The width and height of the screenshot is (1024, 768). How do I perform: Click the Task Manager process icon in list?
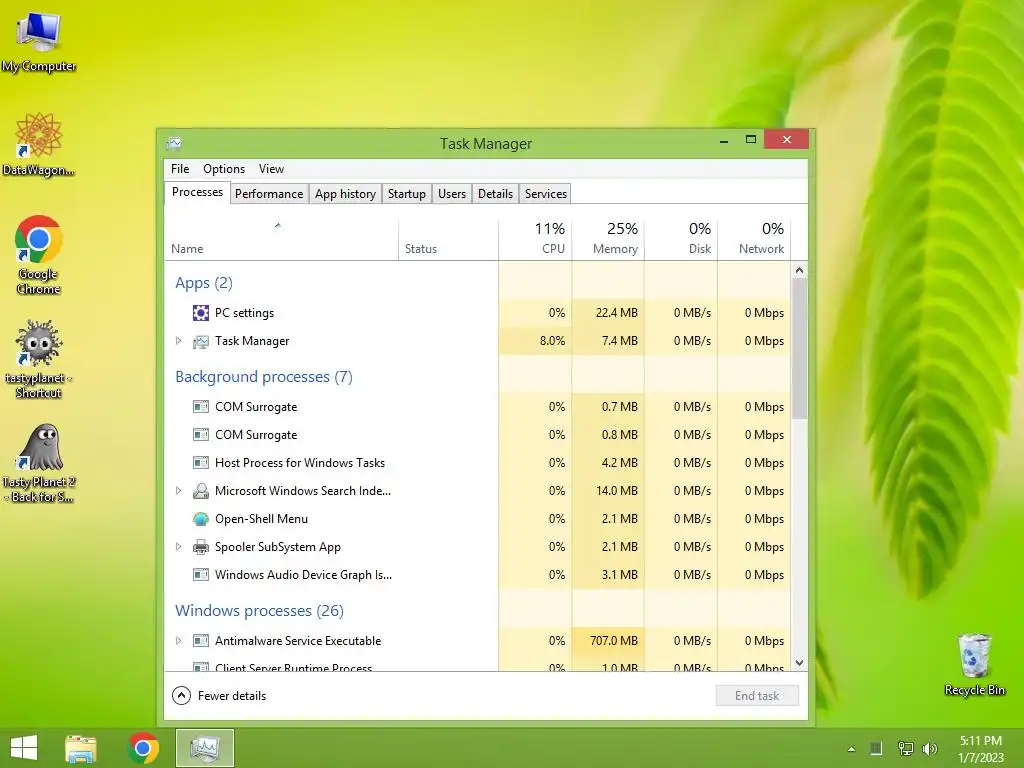tap(200, 341)
